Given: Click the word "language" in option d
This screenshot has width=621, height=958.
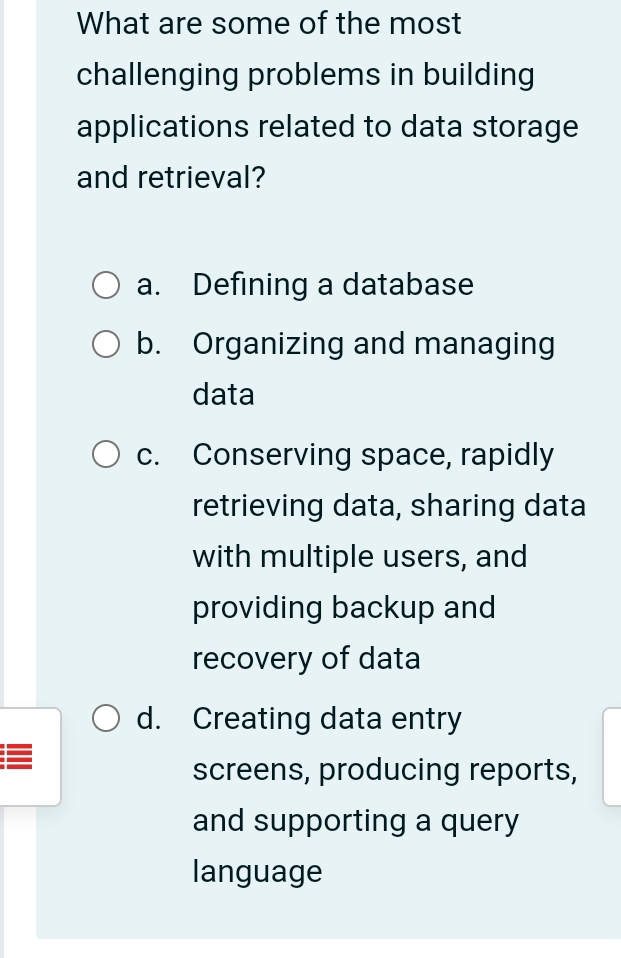Looking at the screenshot, I should pos(257,872).
